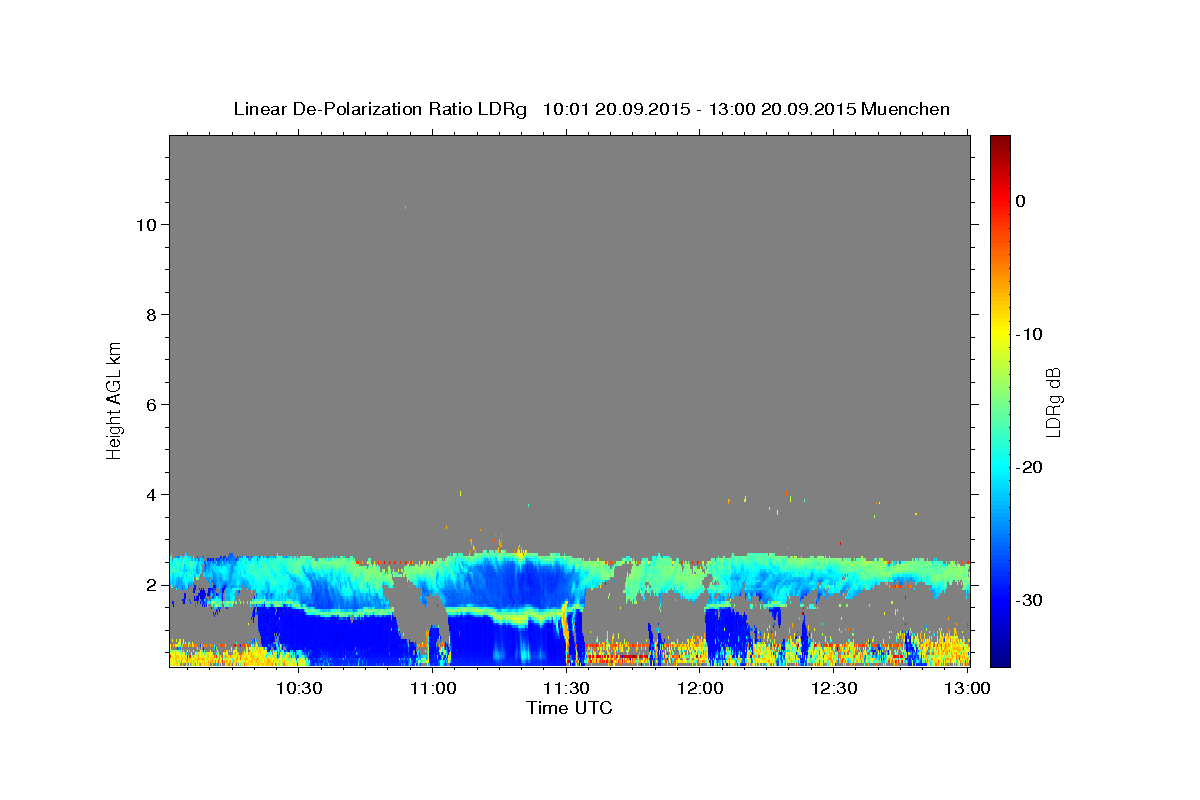Click the 'Time UTC' axis label

pos(569,708)
